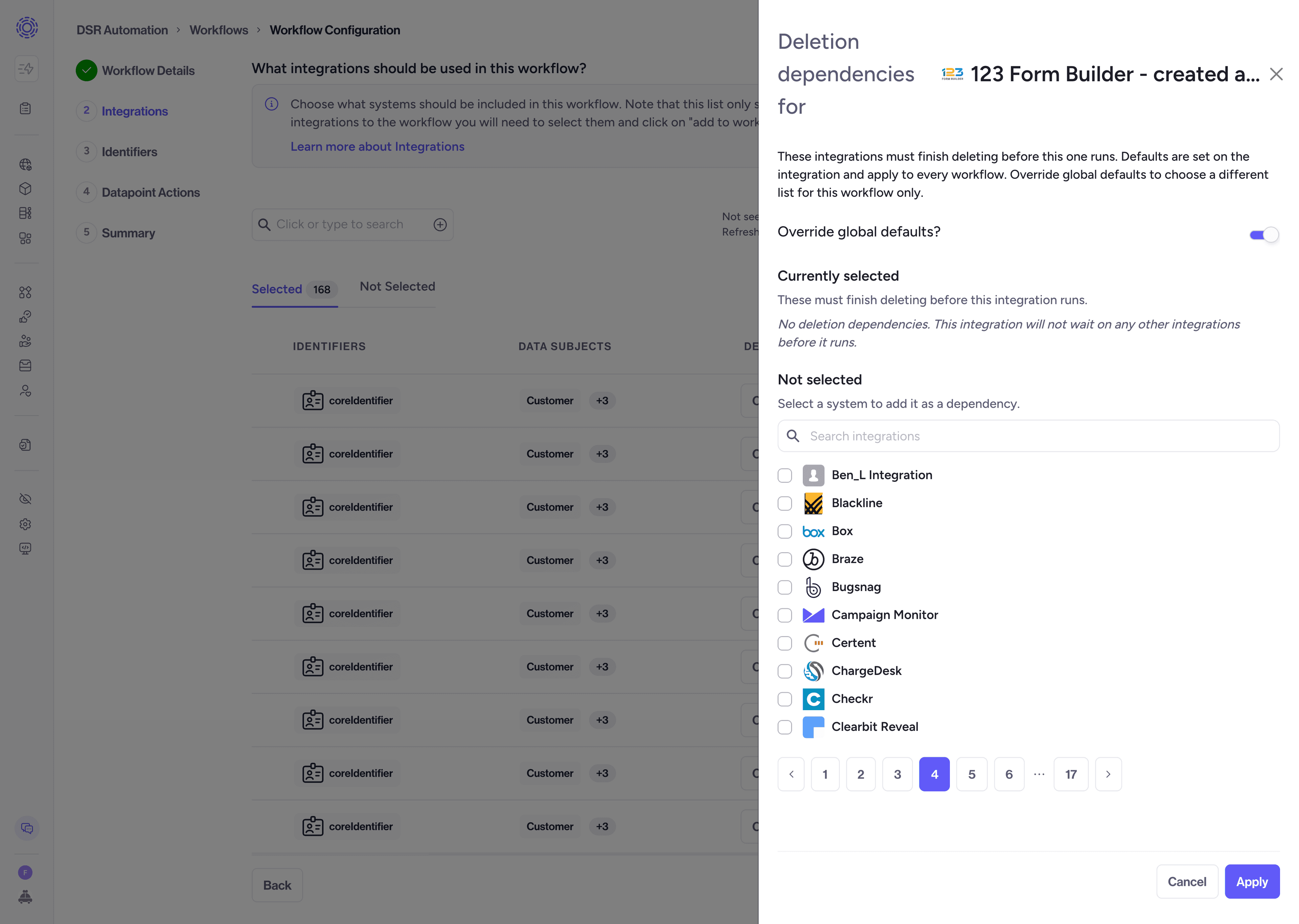Focus the Search integrations field
Viewport: 1299px width, 924px height.
tap(1028, 436)
